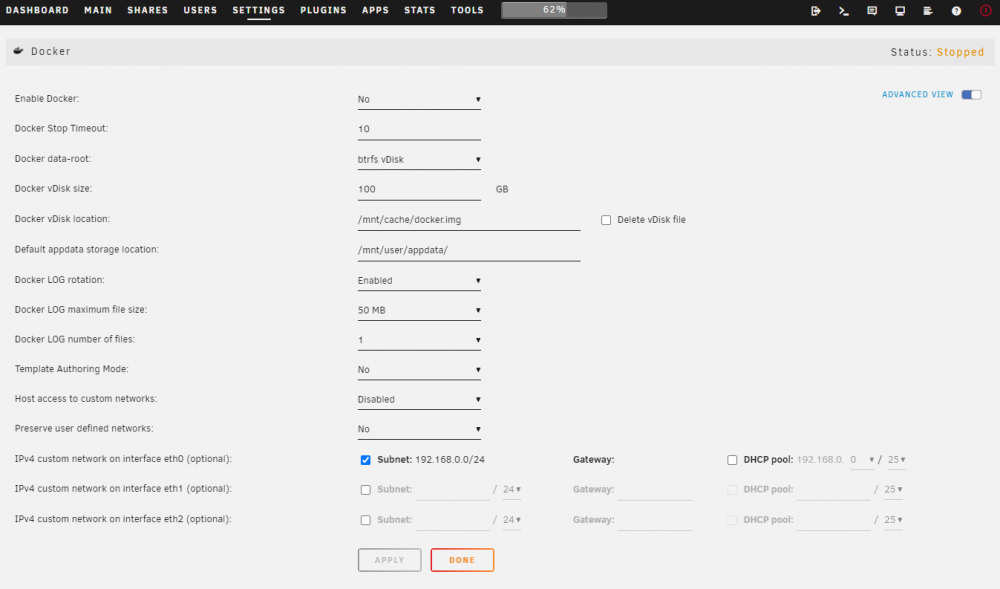This screenshot has width=1000, height=589.
Task: Open eth1 subnet mask 24 dropdown
Action: [511, 490]
